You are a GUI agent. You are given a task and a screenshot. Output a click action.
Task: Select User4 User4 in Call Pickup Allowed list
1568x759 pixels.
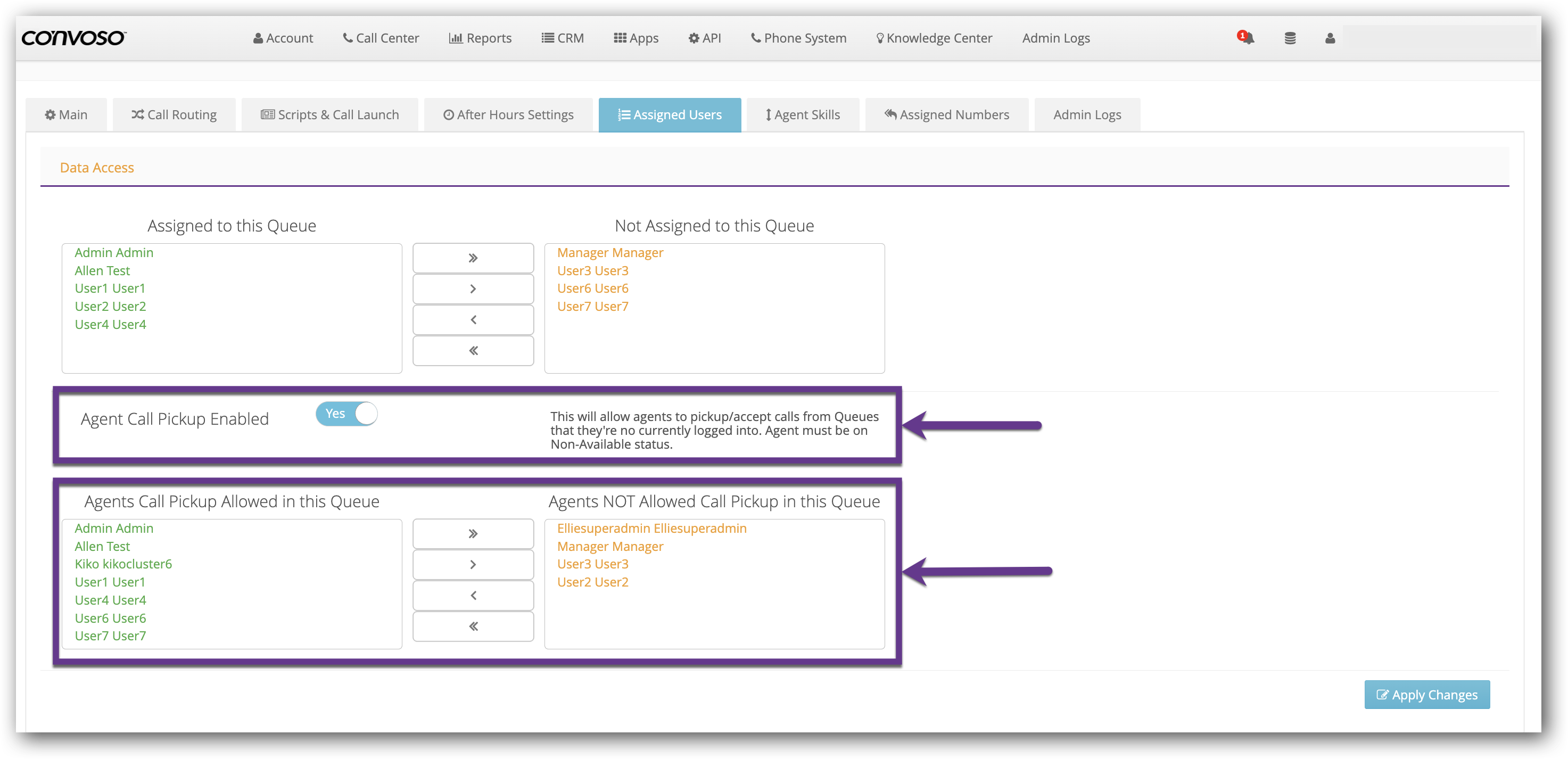[x=110, y=601]
